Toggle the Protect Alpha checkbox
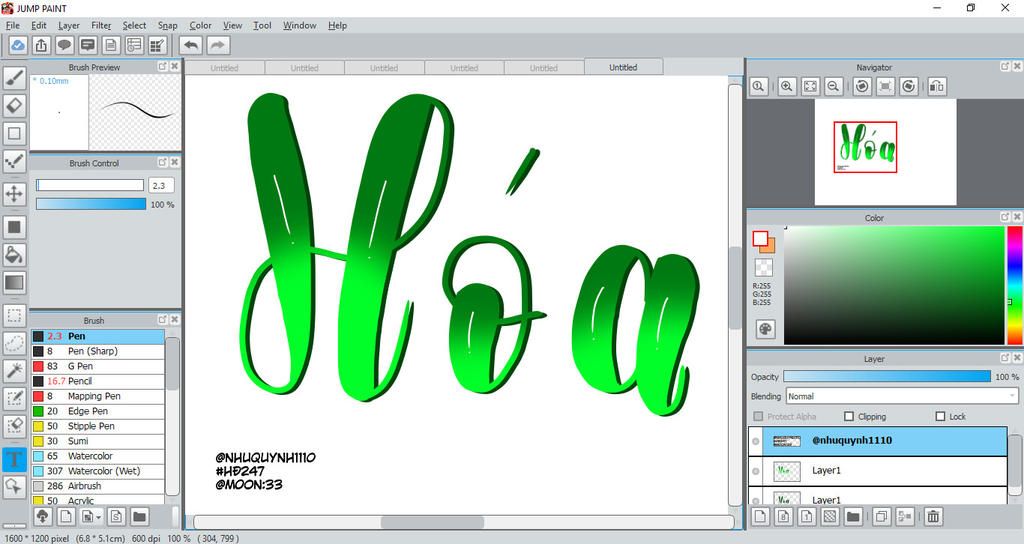This screenshot has height=544, width=1024. (x=758, y=416)
